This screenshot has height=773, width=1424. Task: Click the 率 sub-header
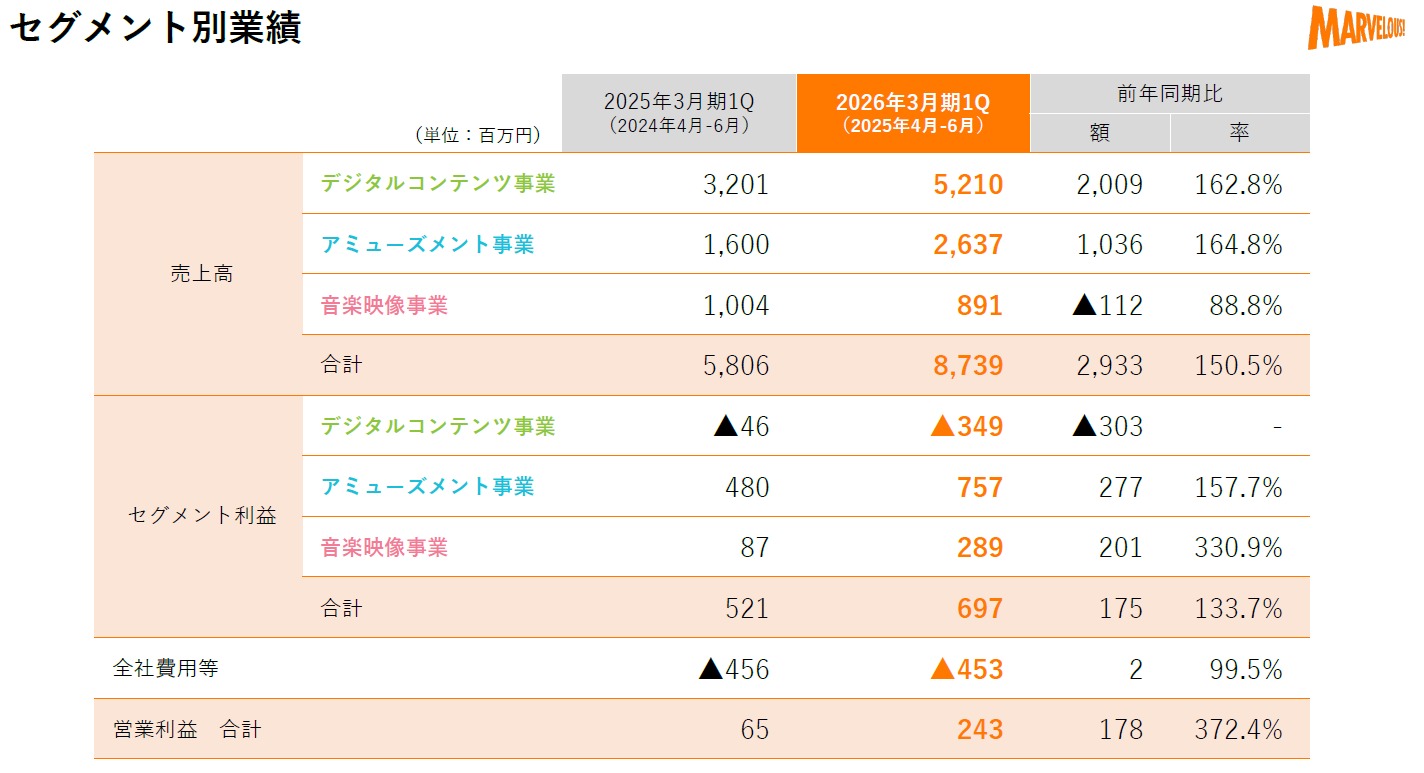pyautogui.click(x=1239, y=133)
